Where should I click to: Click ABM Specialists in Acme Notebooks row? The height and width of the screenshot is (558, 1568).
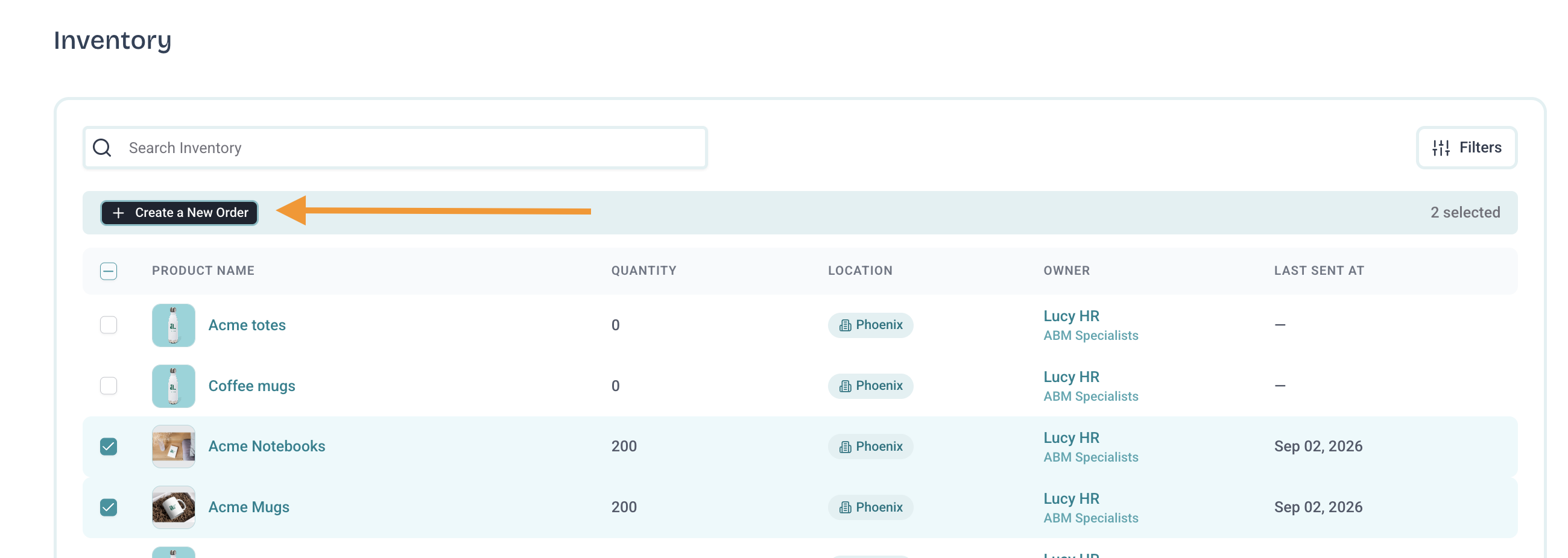click(x=1091, y=457)
